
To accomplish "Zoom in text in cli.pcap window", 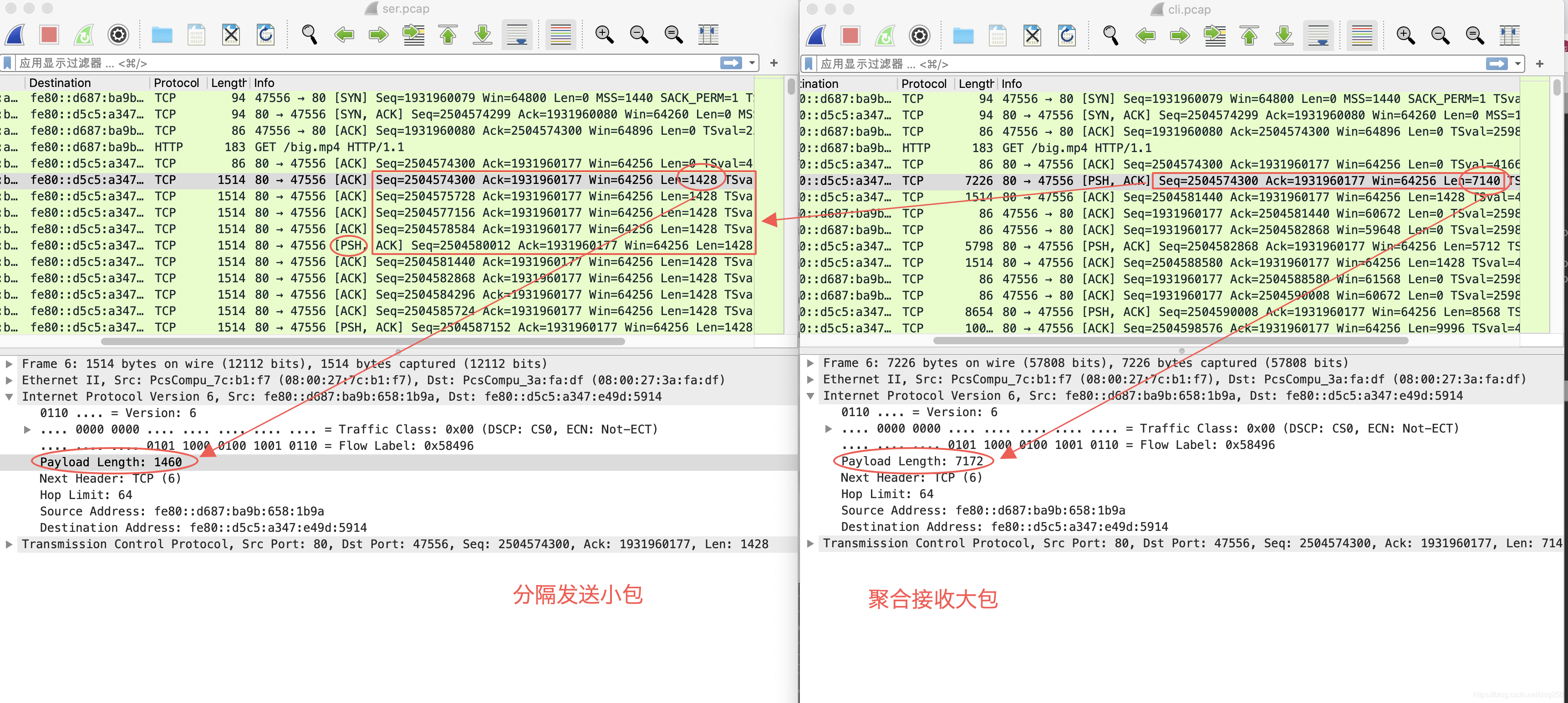I will coord(1405,36).
